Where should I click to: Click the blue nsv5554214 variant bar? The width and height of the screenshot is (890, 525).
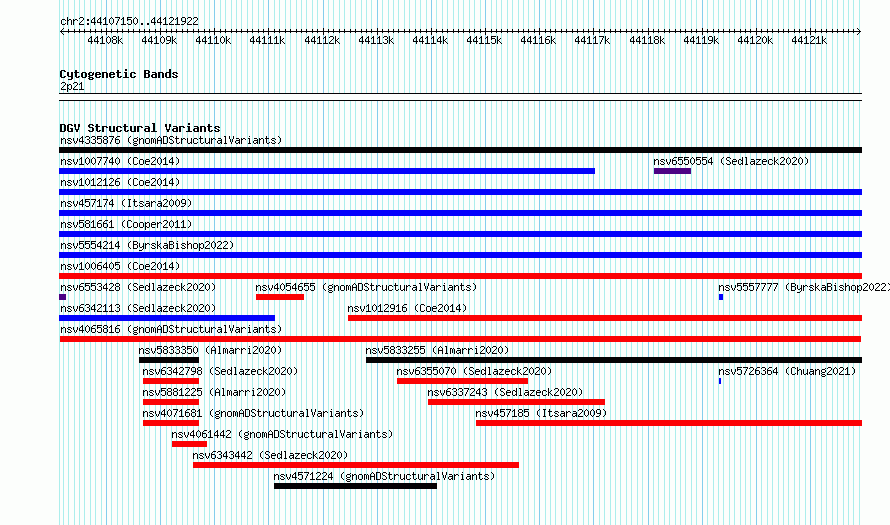[460, 255]
